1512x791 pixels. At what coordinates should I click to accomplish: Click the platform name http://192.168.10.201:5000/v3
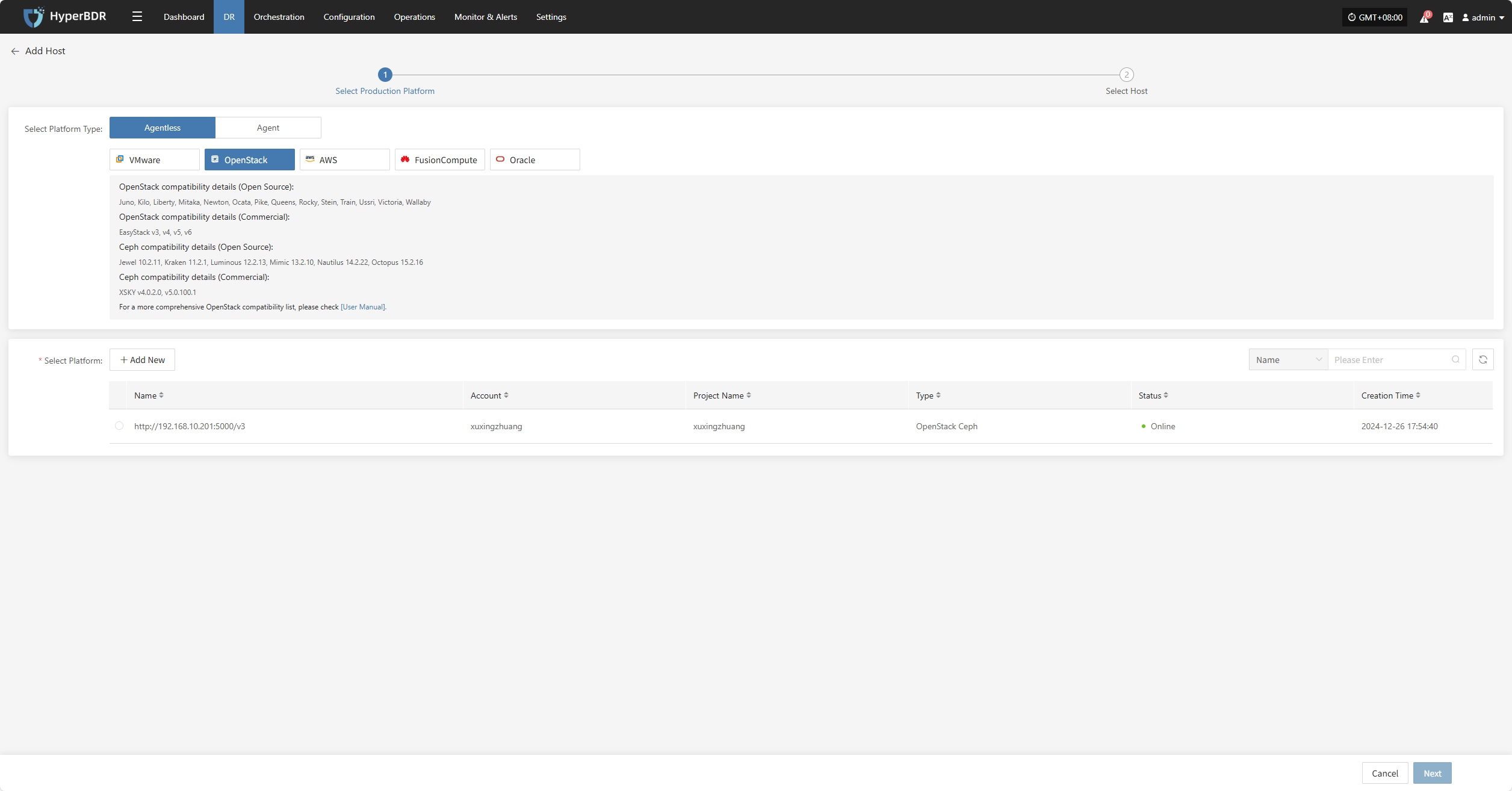190,426
